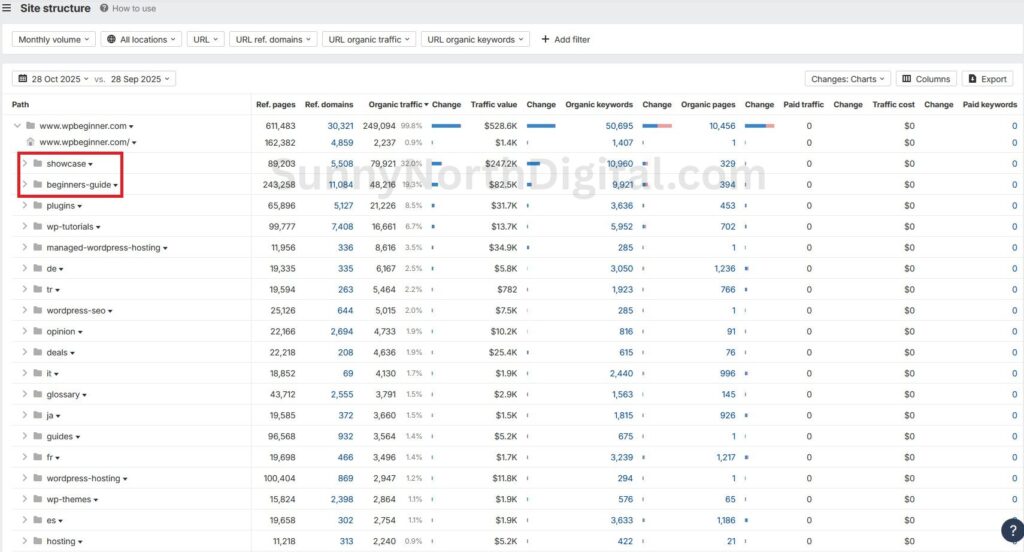Expand the beginners-guide folder row
1024x552 pixels.
point(24,184)
